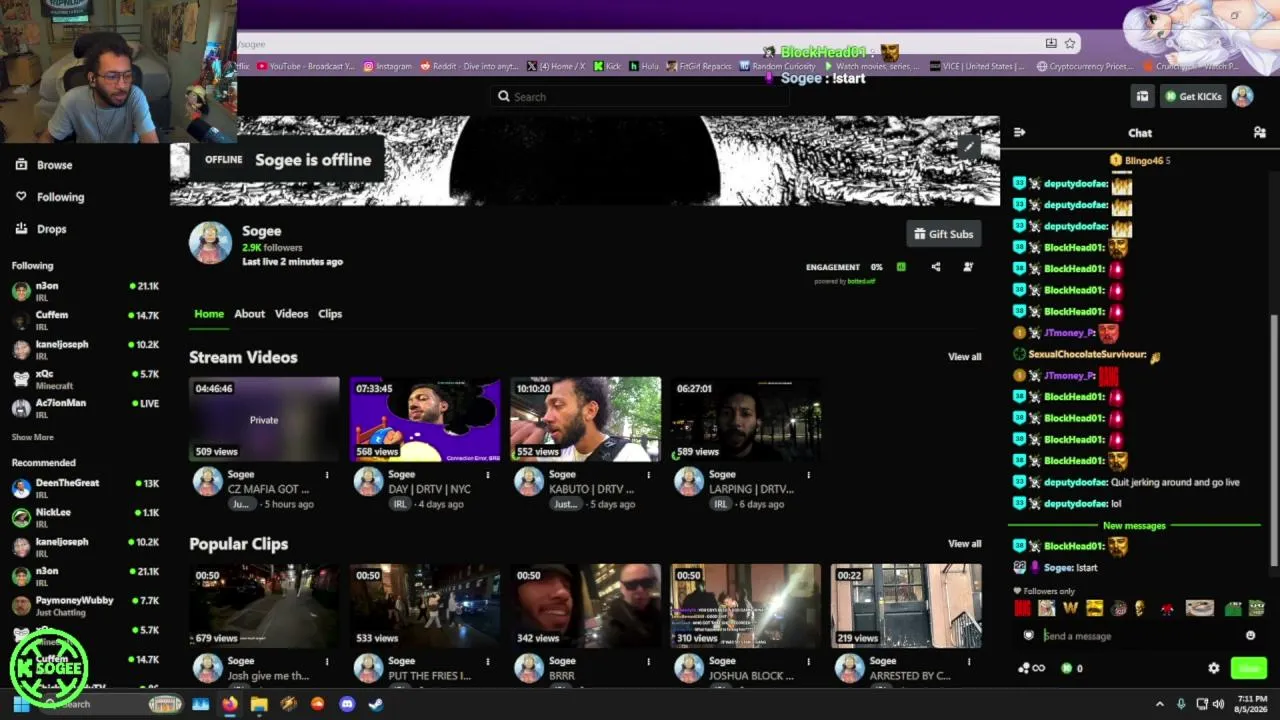The width and height of the screenshot is (1280, 720).
Task: Open the Videos tab
Action: pyautogui.click(x=292, y=314)
